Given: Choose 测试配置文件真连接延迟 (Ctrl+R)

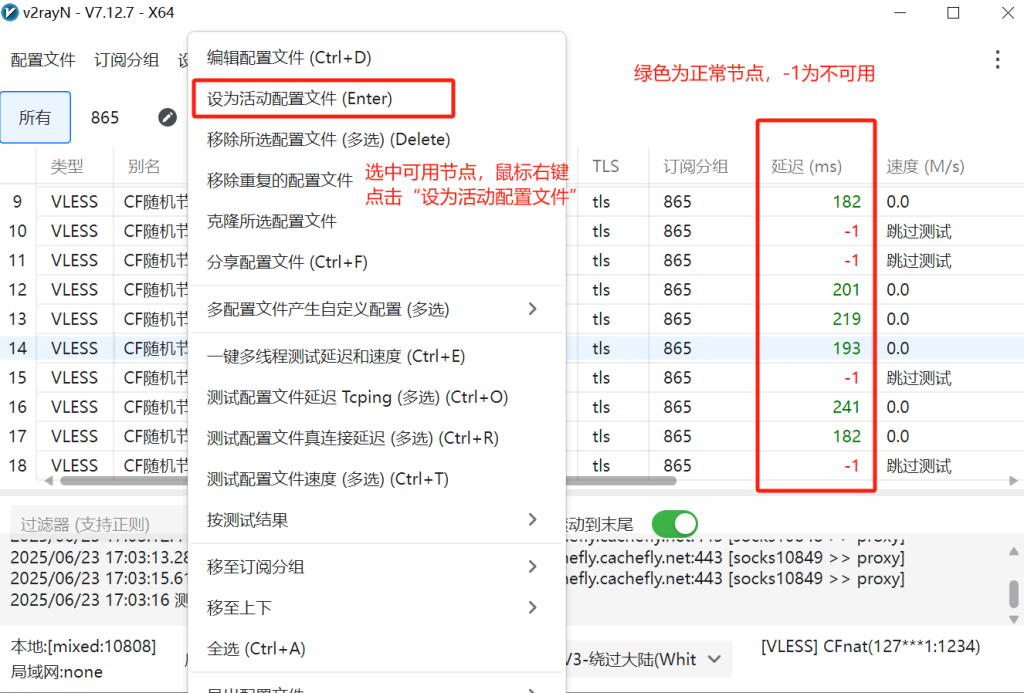Looking at the screenshot, I should [x=377, y=438].
